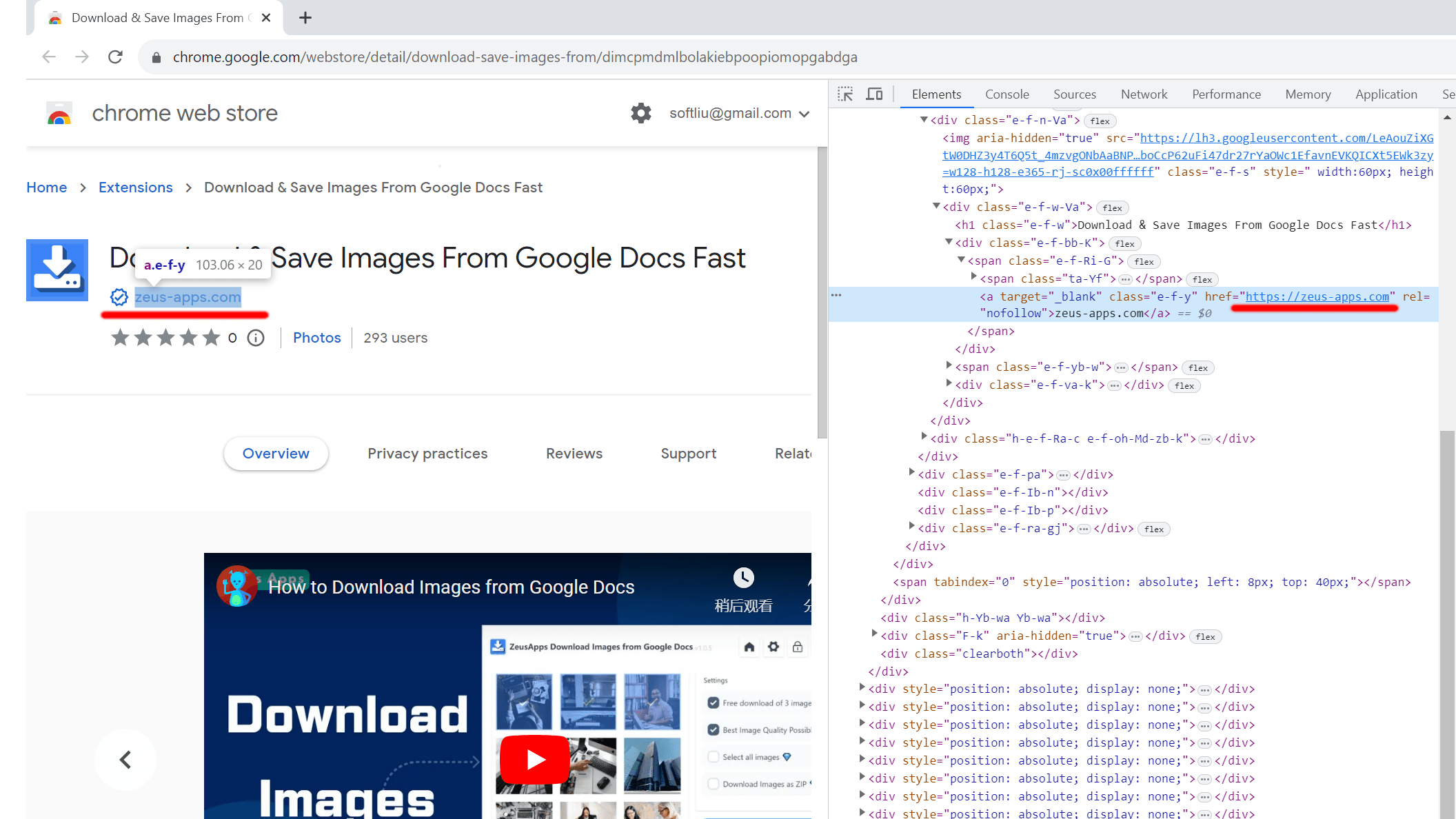The image size is (1456, 819).
Task: Click the https://zeus-apps.com href in DevTools
Action: 1317,296
